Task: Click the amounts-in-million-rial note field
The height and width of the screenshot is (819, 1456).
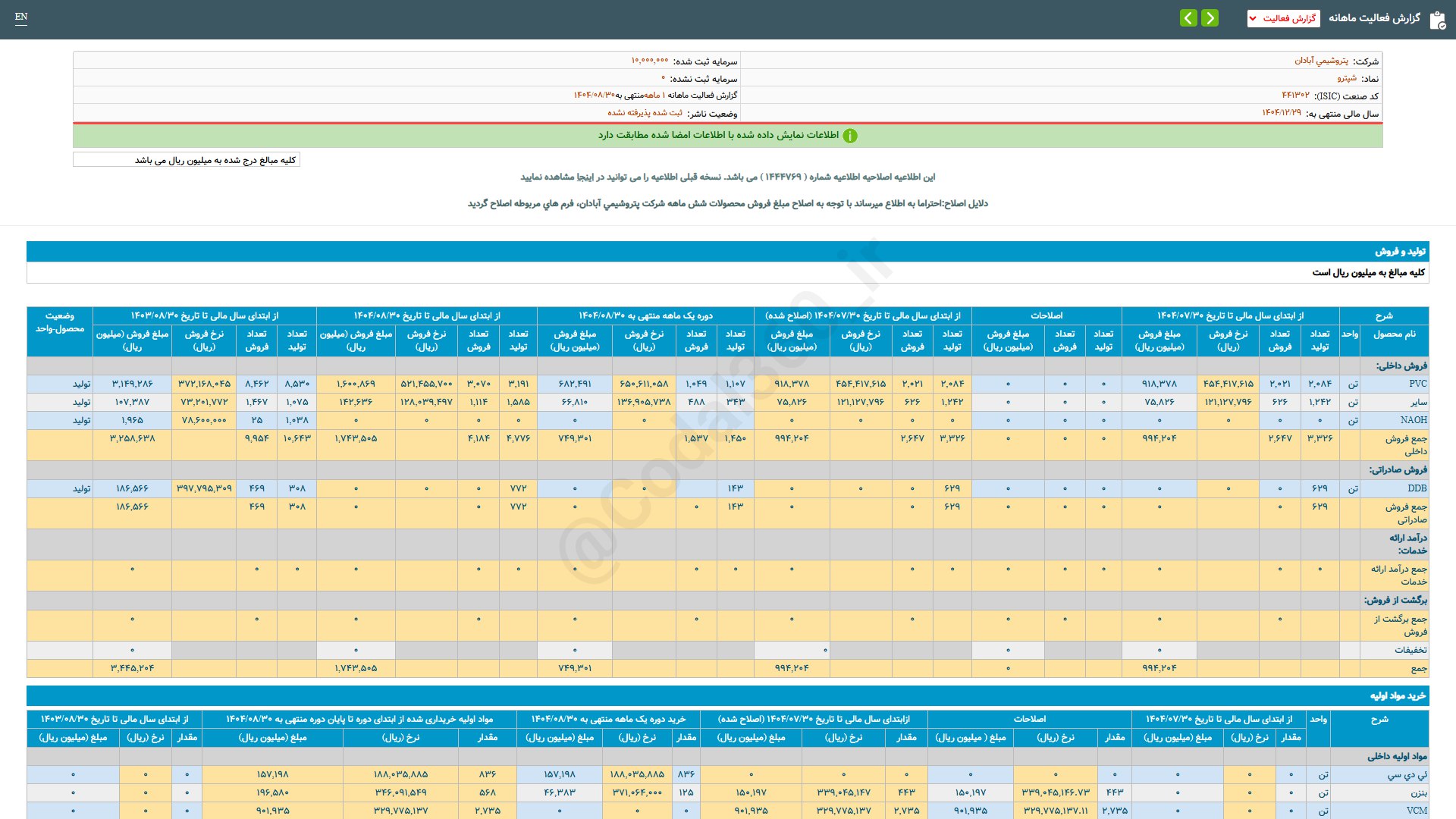Action: tap(187, 160)
